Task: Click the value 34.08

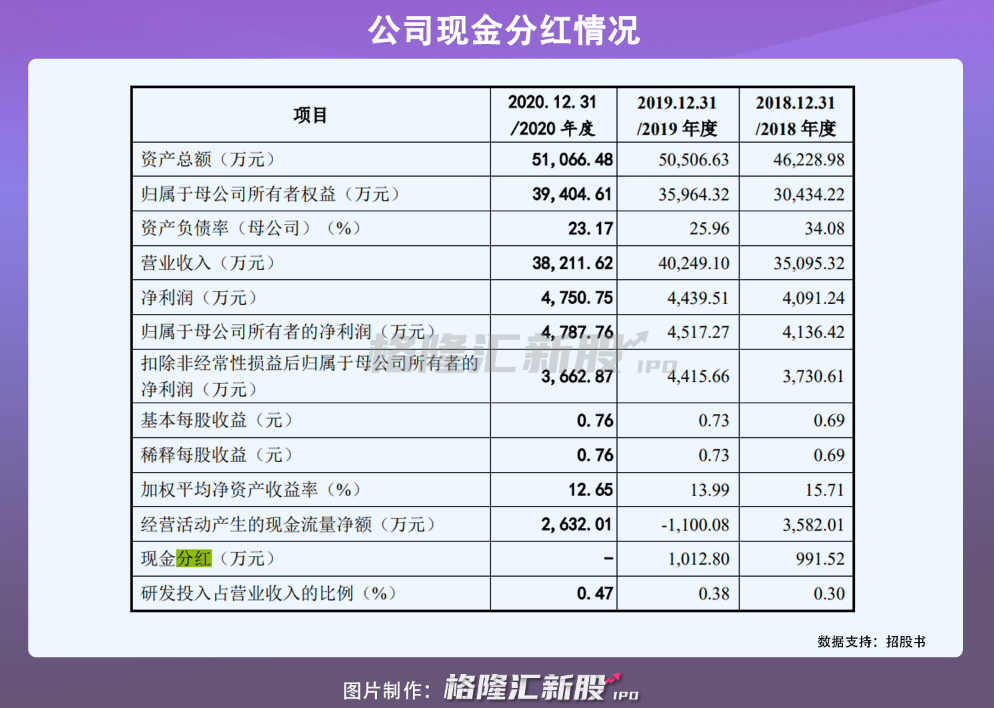Action: (x=825, y=229)
